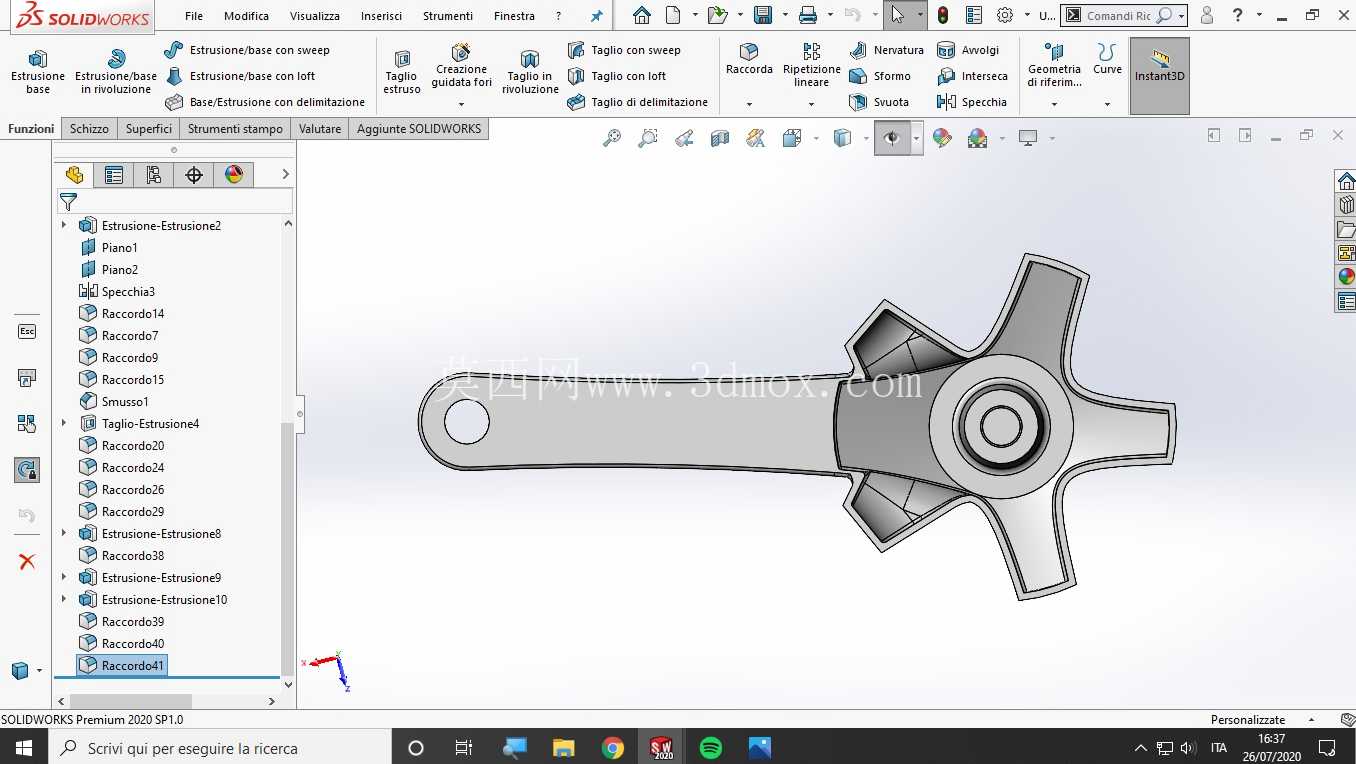The width and height of the screenshot is (1356, 764).
Task: Choose Taglio con sweep
Action: (624, 50)
